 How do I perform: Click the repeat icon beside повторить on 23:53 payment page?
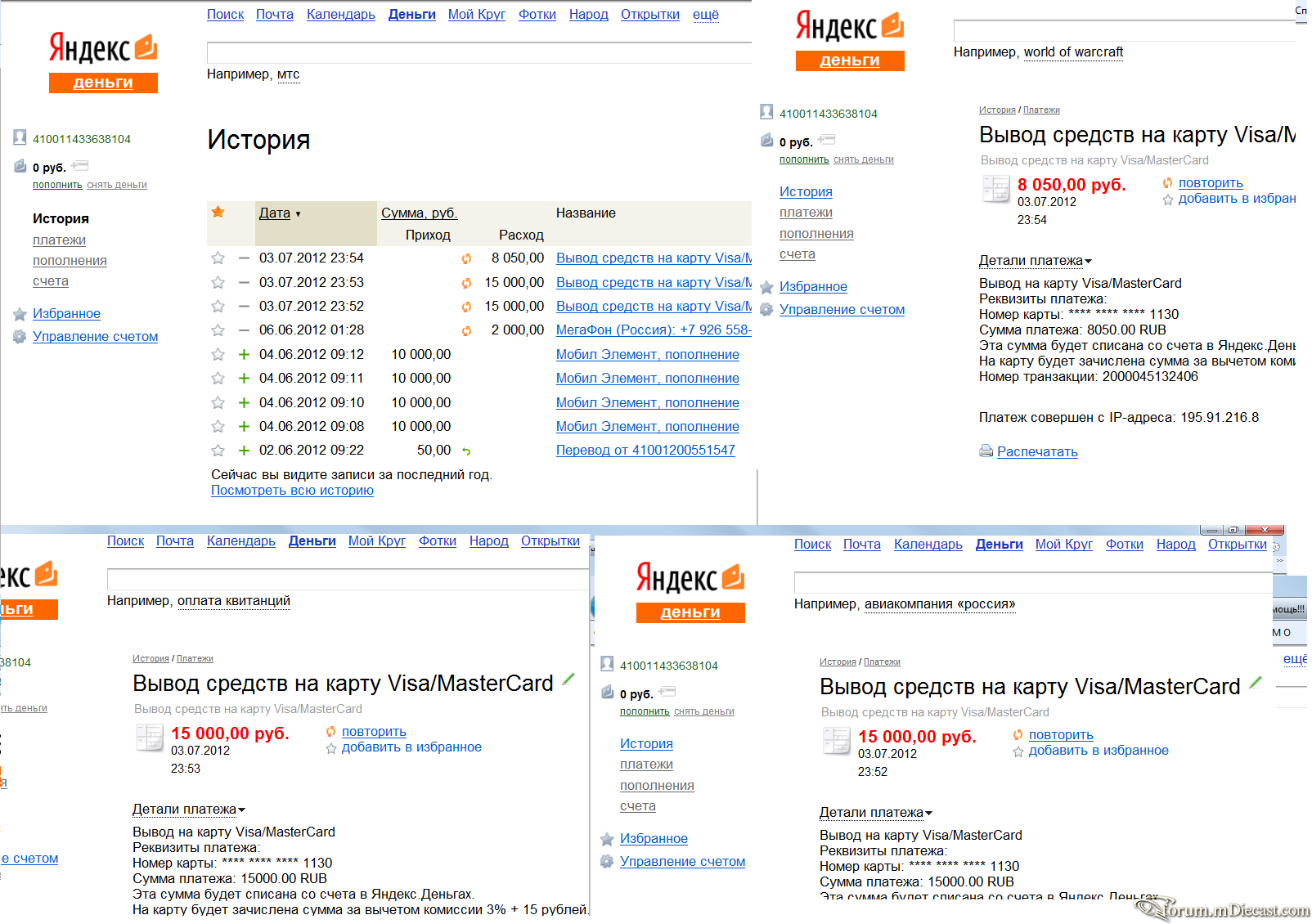(x=330, y=732)
